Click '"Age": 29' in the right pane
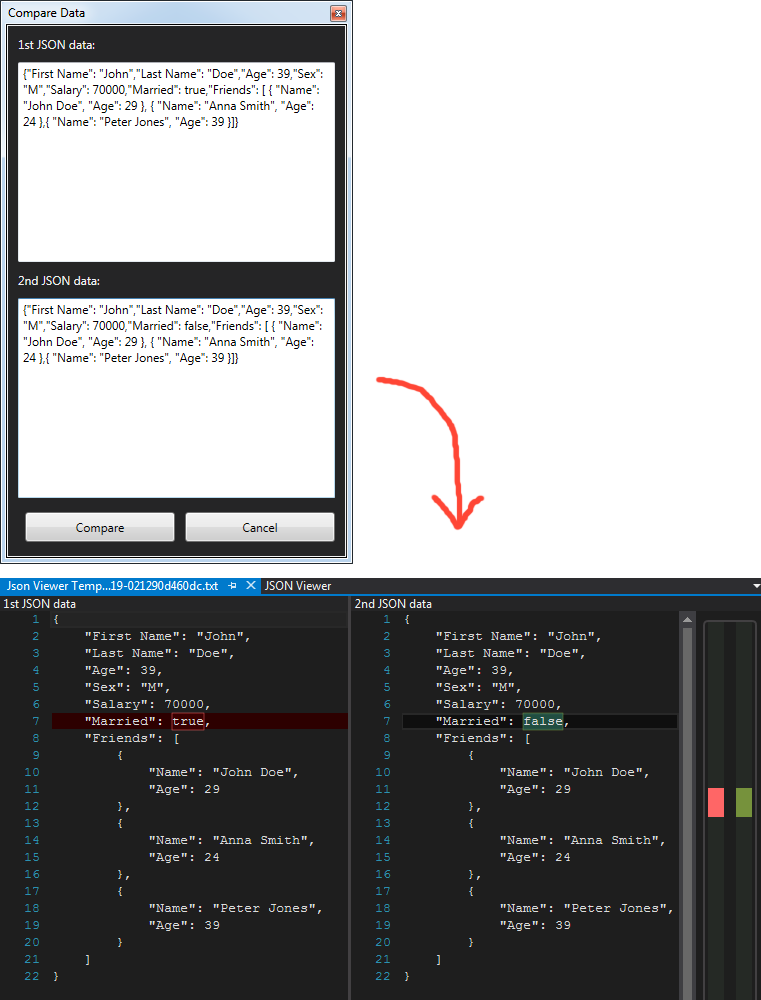This screenshot has height=1000, width=761. click(535, 789)
